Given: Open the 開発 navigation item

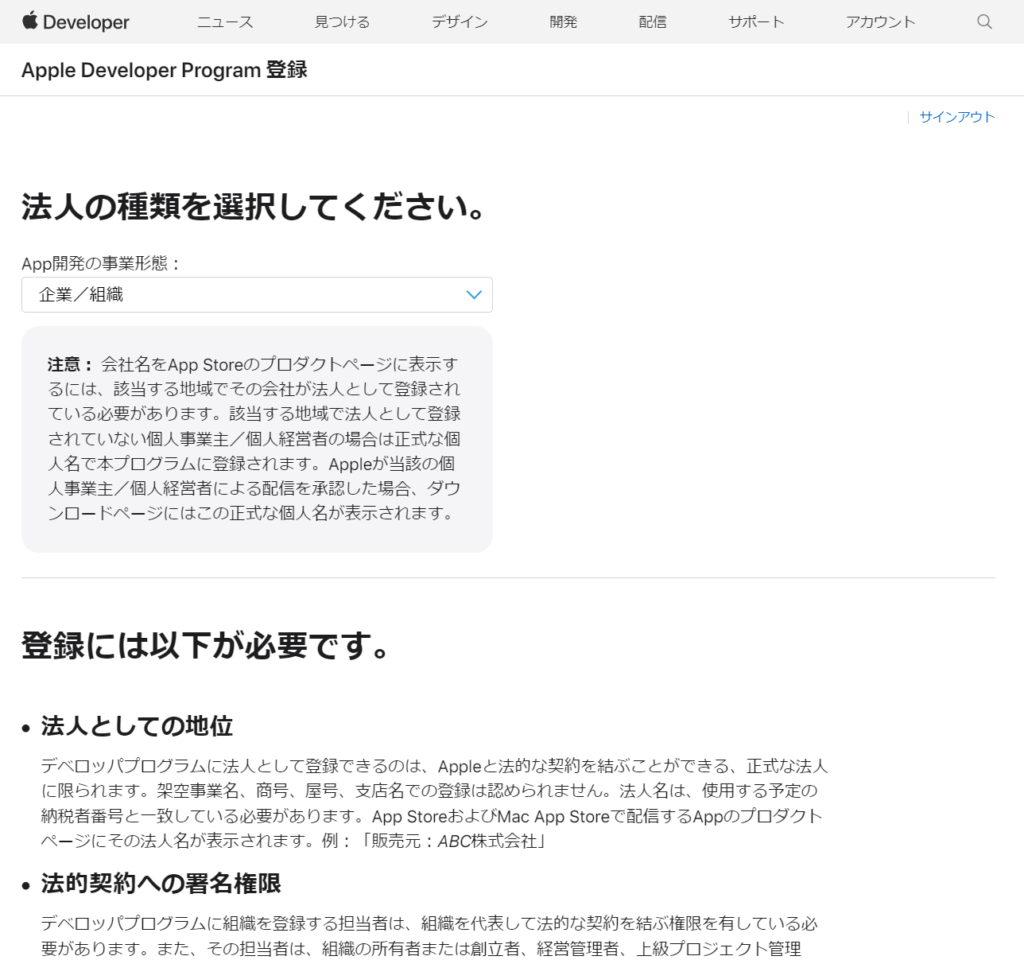Looking at the screenshot, I should click(x=563, y=22).
